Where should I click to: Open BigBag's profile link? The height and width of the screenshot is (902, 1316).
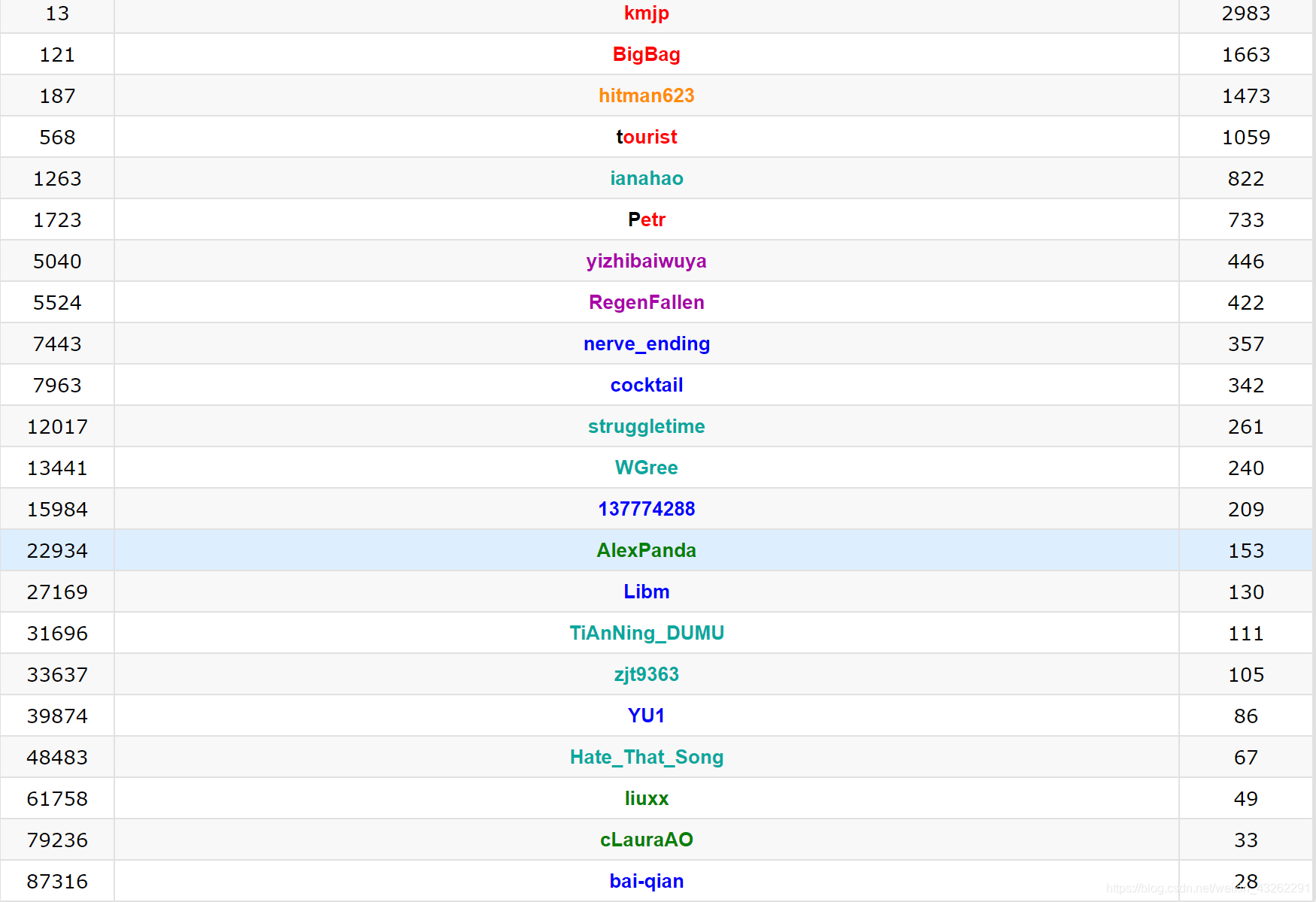[x=646, y=54]
